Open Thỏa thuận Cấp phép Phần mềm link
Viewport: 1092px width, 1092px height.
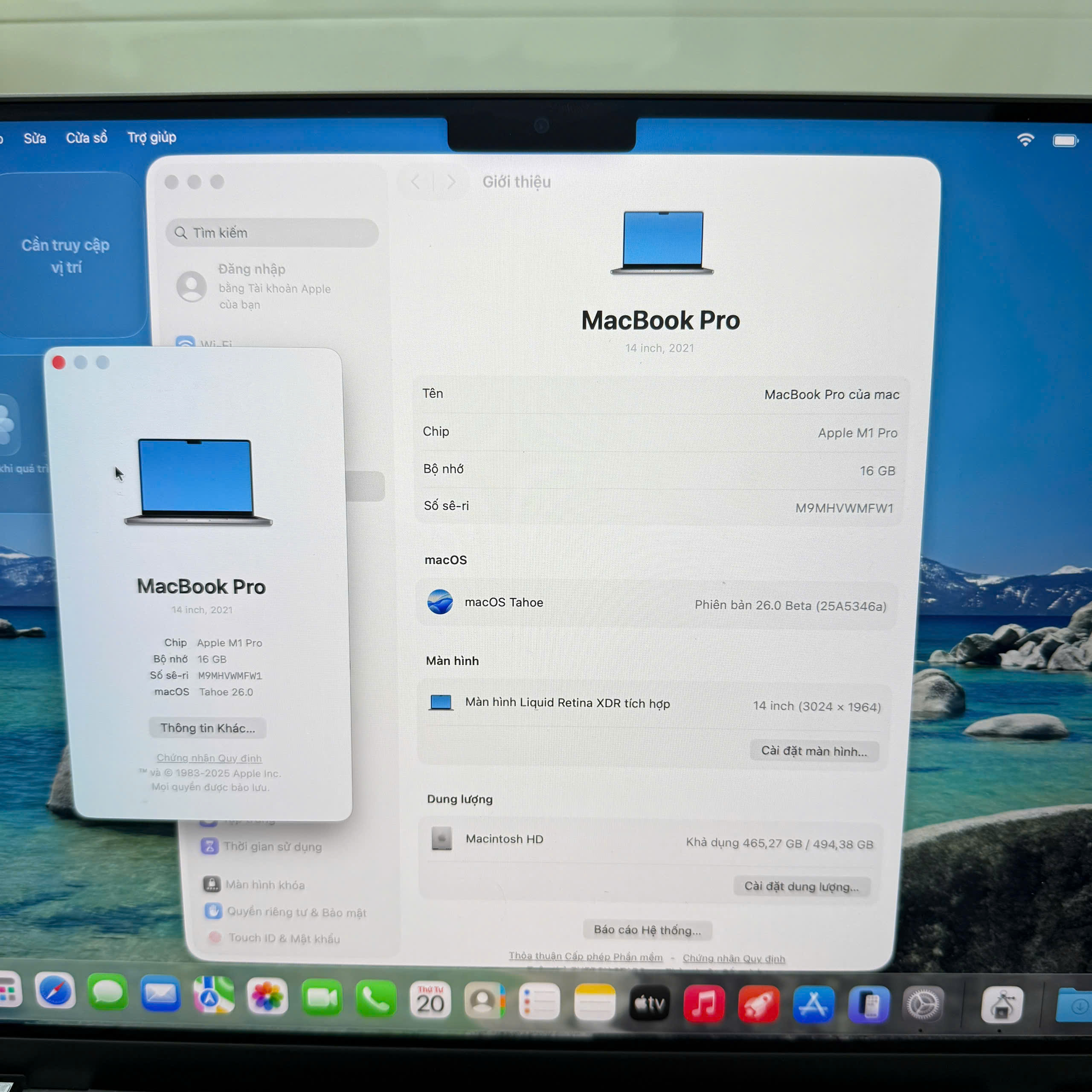coord(586,956)
